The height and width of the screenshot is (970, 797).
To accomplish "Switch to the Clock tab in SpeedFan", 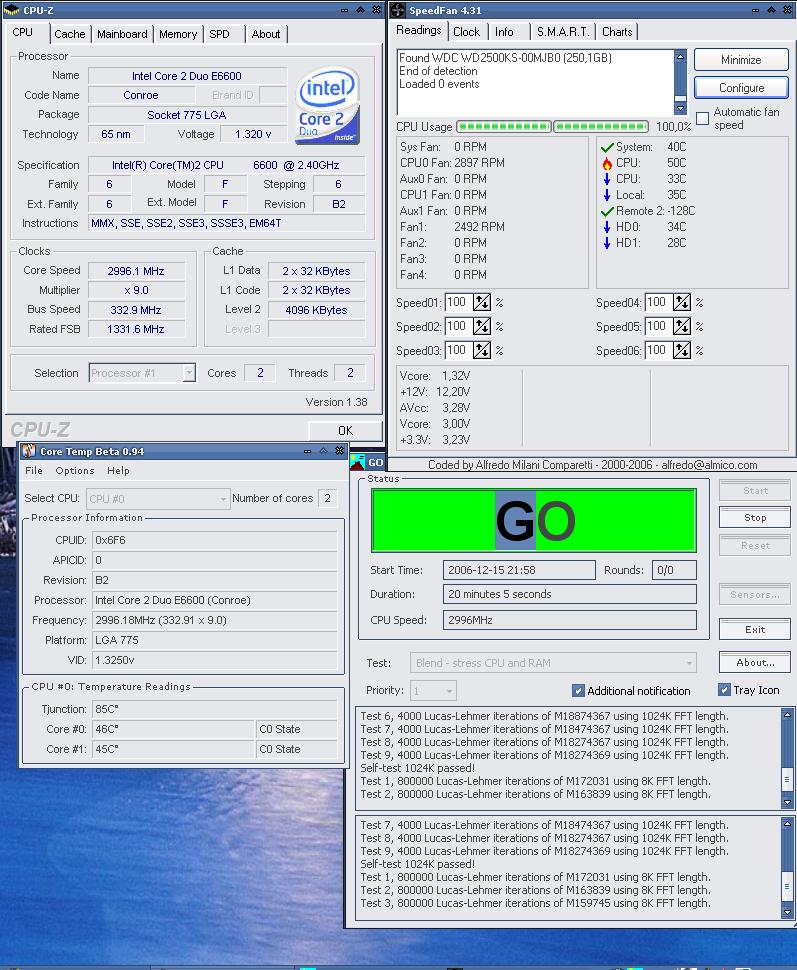I will point(466,32).
